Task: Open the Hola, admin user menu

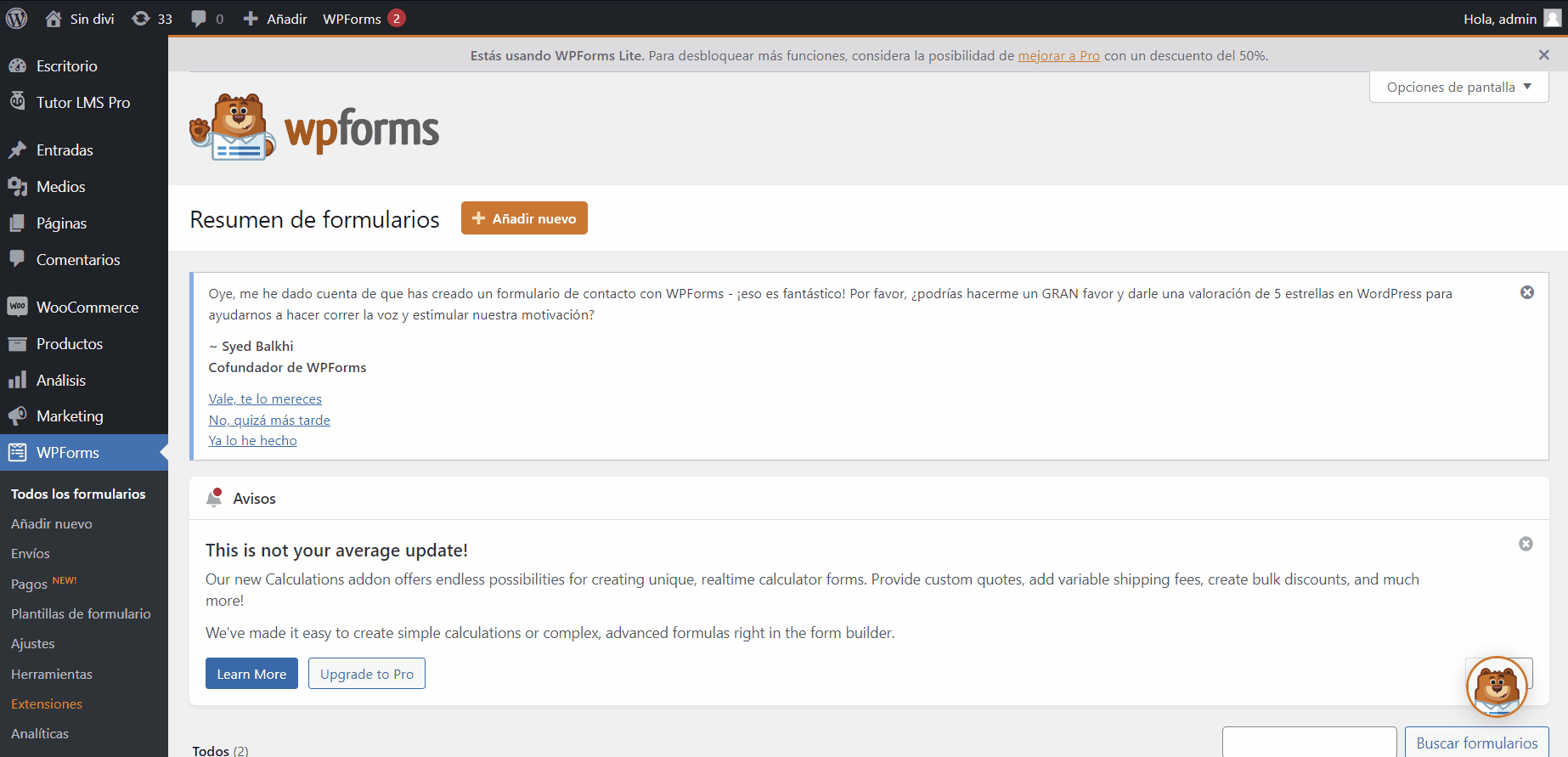Action: pyautogui.click(x=1510, y=19)
